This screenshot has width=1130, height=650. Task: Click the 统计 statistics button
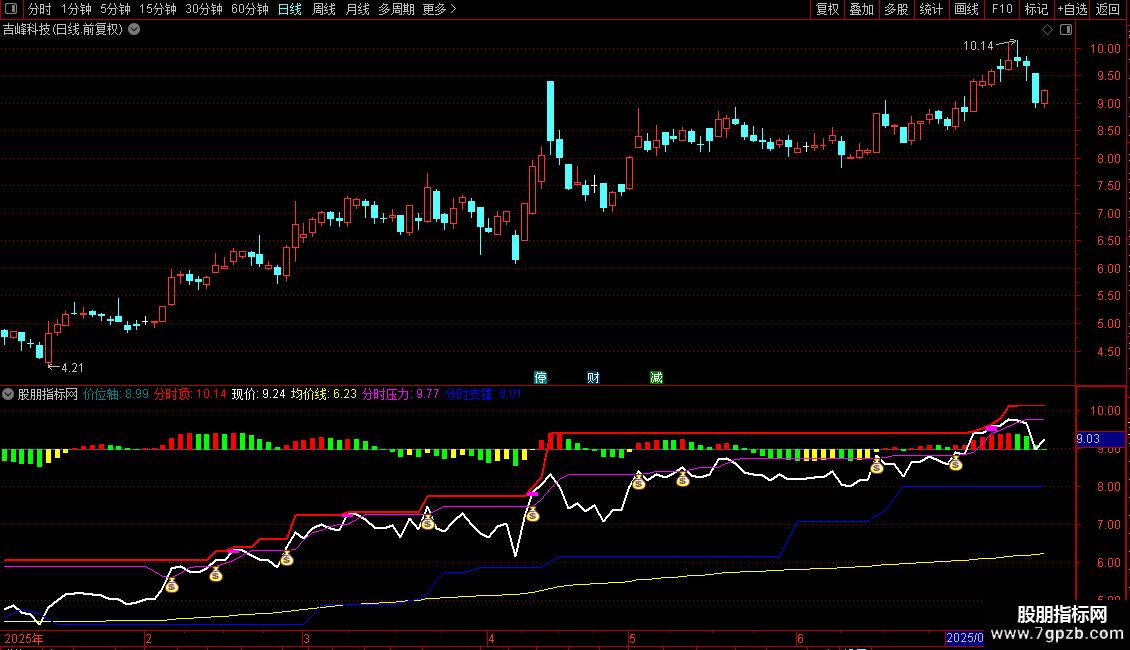coord(931,9)
